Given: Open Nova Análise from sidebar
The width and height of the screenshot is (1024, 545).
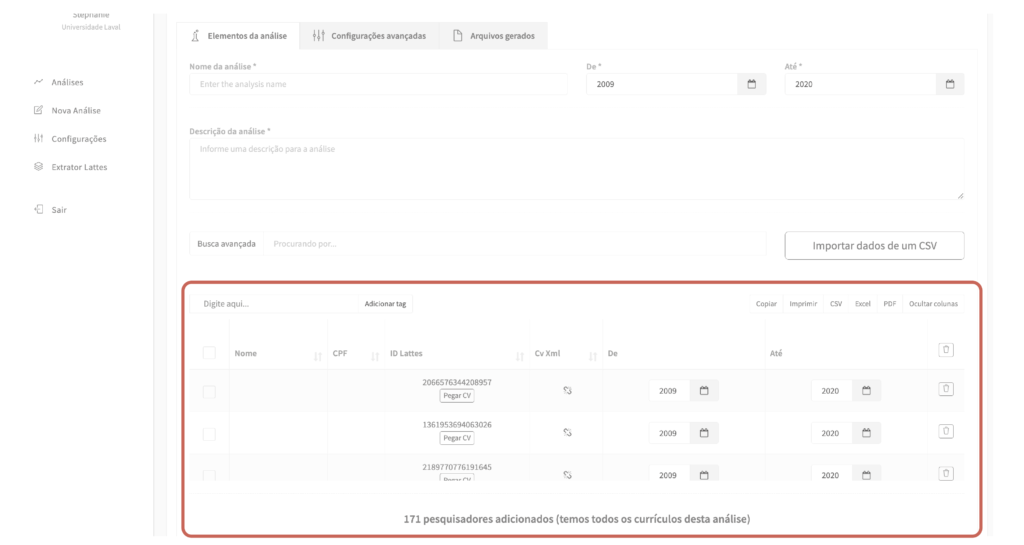Looking at the screenshot, I should [x=76, y=110].
